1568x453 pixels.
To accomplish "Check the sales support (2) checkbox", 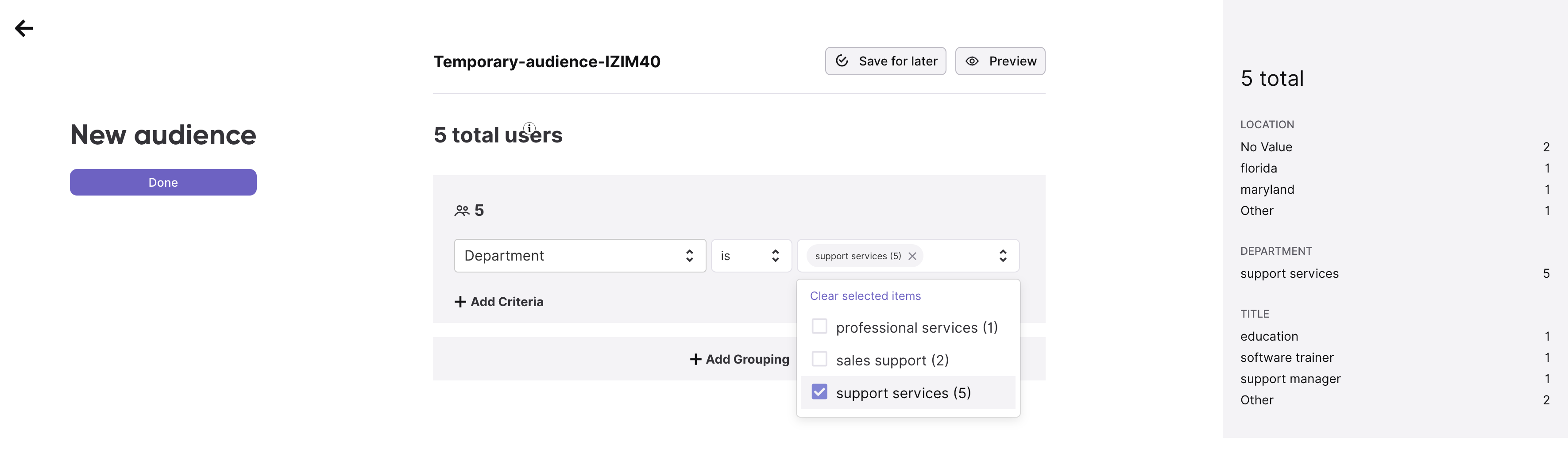I will click(x=819, y=359).
